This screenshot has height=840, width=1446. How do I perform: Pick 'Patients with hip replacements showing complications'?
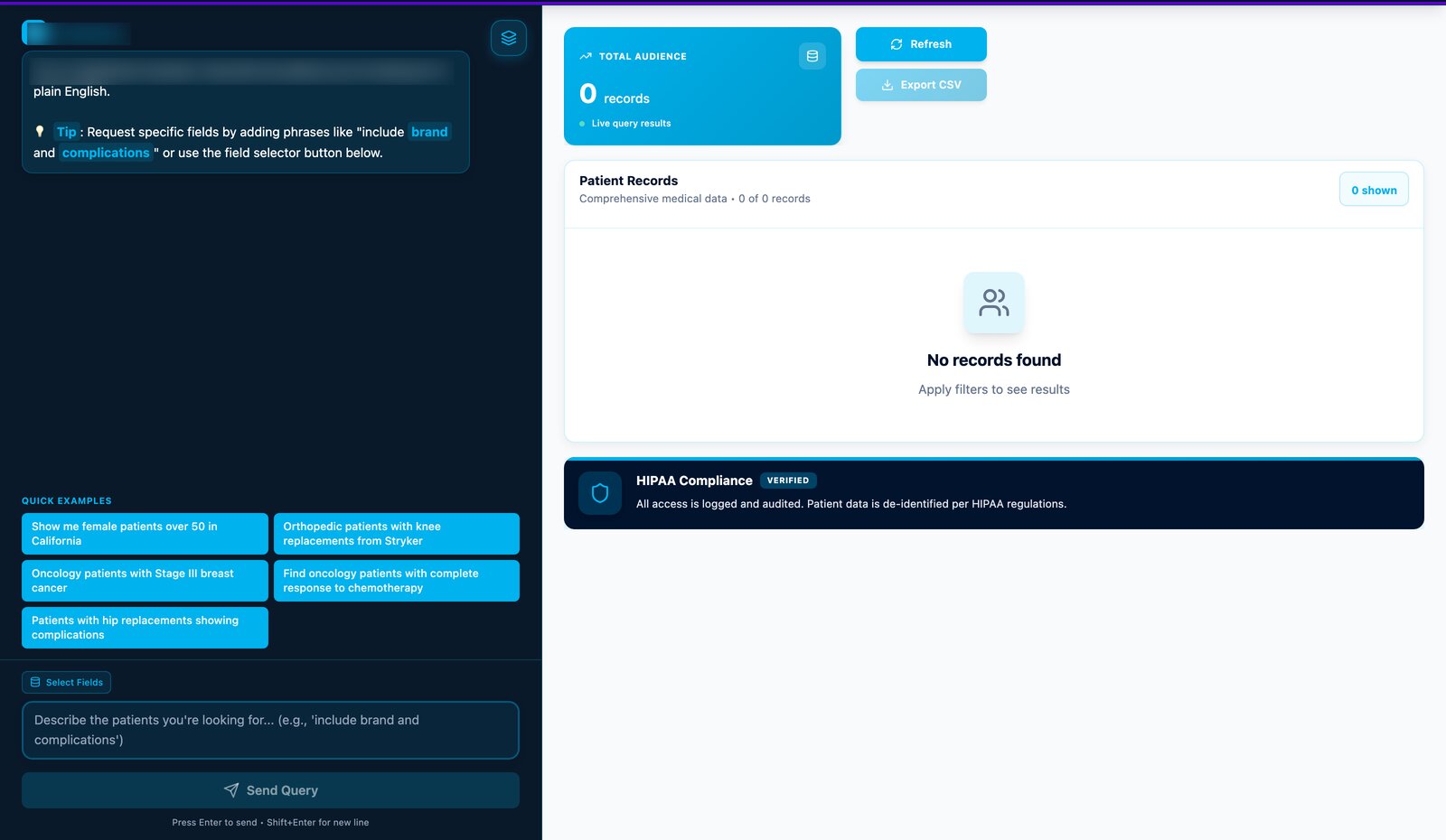[x=145, y=628]
